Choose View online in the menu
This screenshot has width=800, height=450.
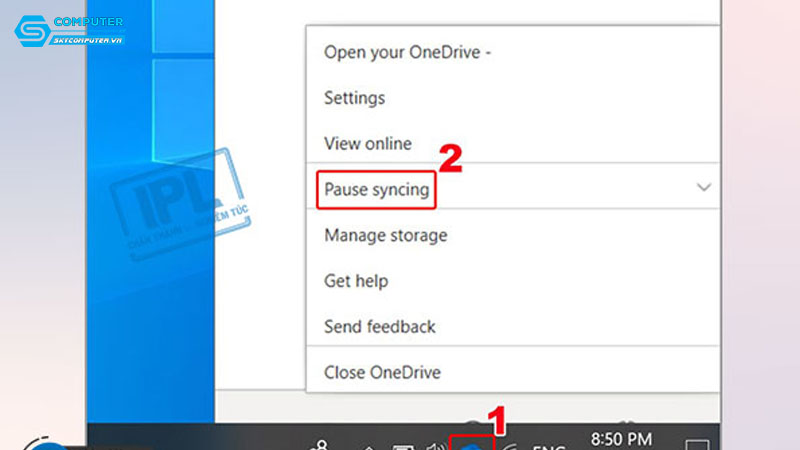point(367,144)
